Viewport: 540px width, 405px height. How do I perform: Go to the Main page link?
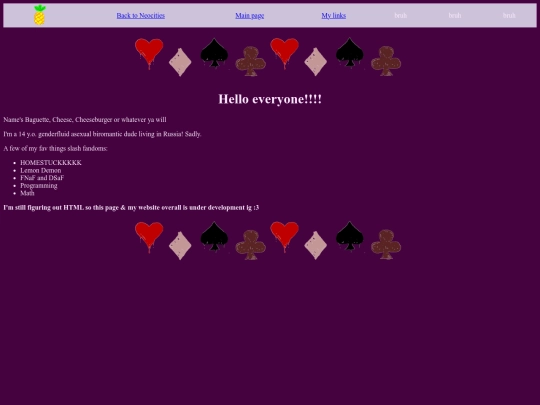pyautogui.click(x=250, y=15)
